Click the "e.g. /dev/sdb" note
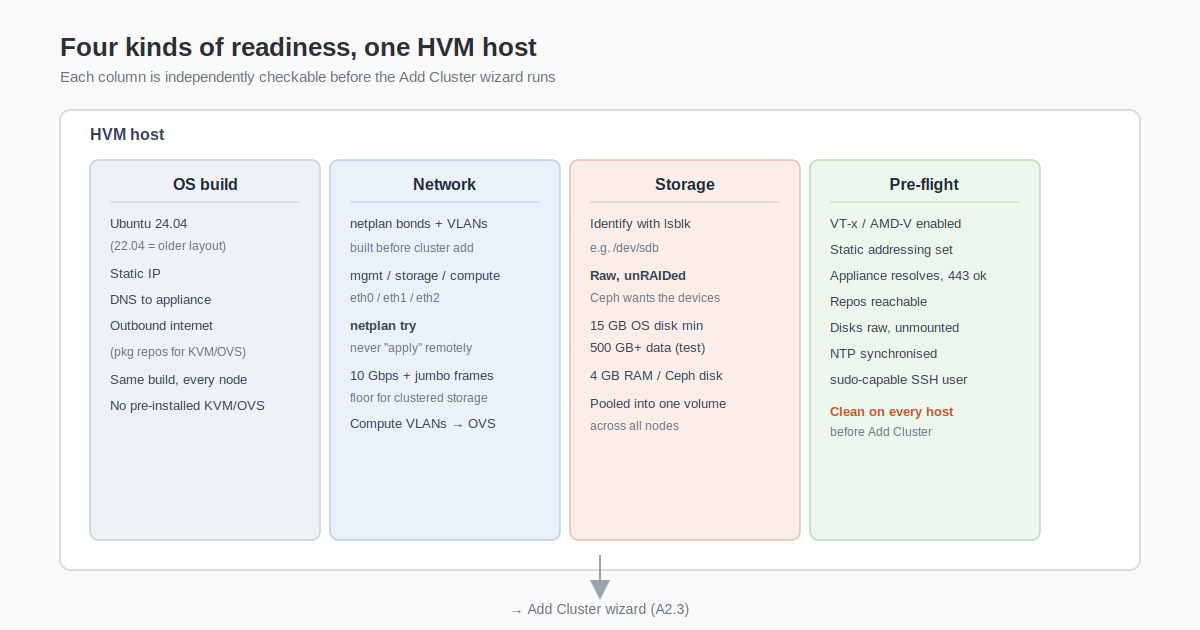This screenshot has height=630, width=1200. tap(624, 248)
